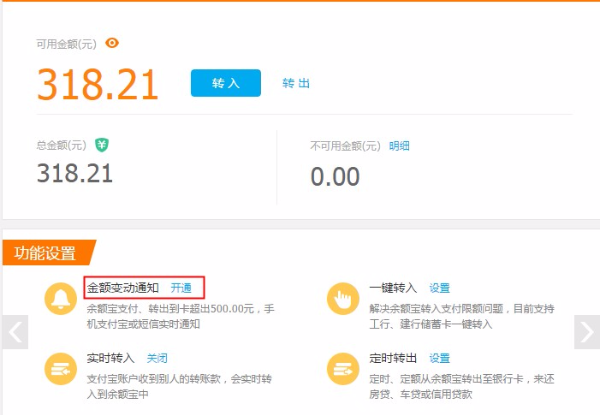Show previous features with left arrow
Viewport: 600px width, 415px height.
pyautogui.click(x=14, y=332)
